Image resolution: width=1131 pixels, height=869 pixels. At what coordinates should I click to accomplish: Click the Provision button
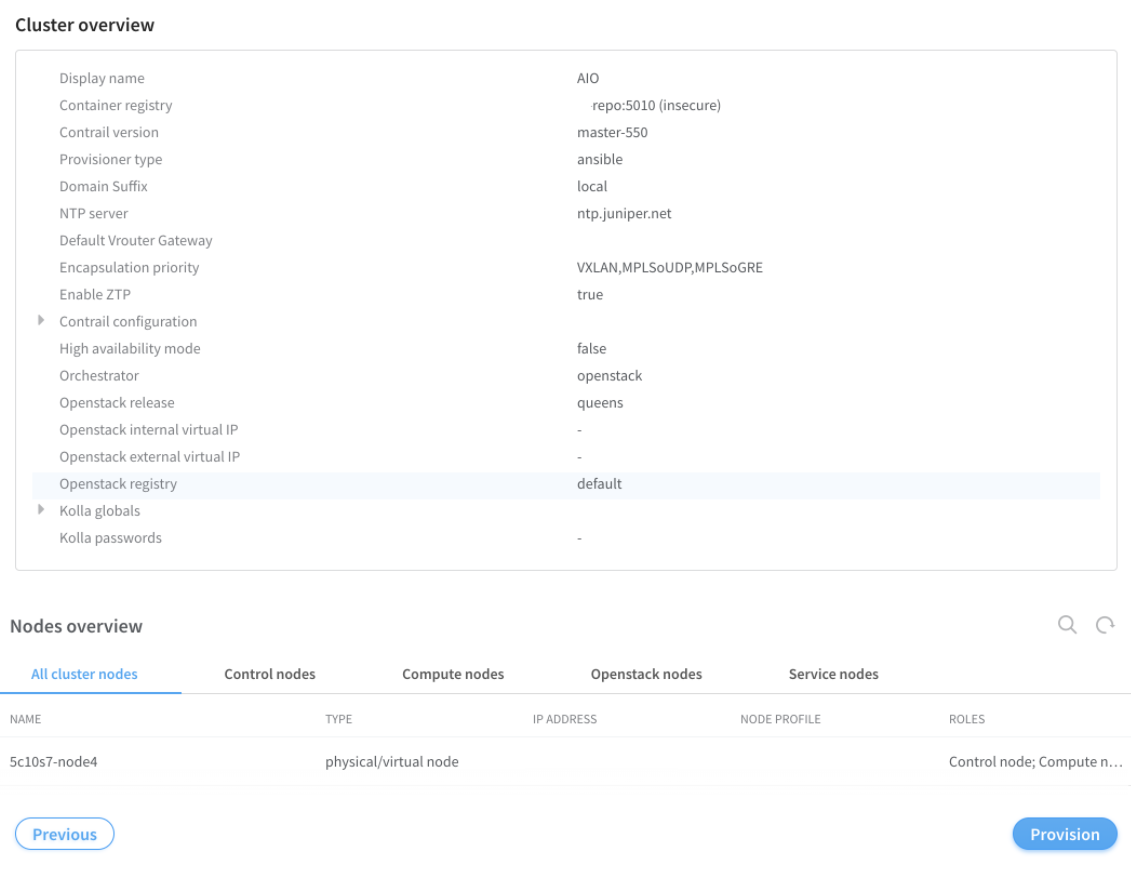[1064, 834]
